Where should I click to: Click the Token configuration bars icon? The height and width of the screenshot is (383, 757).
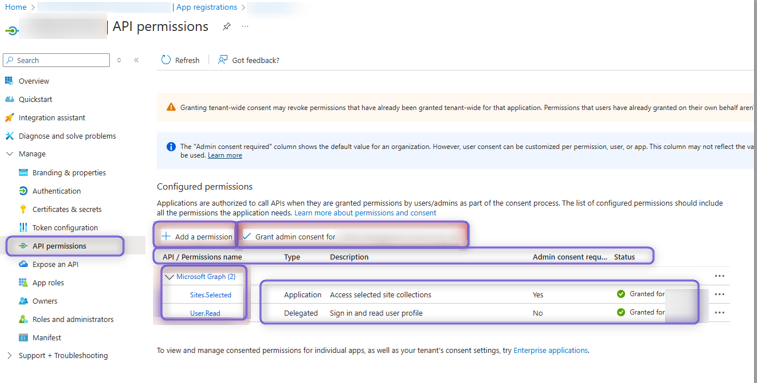point(23,227)
